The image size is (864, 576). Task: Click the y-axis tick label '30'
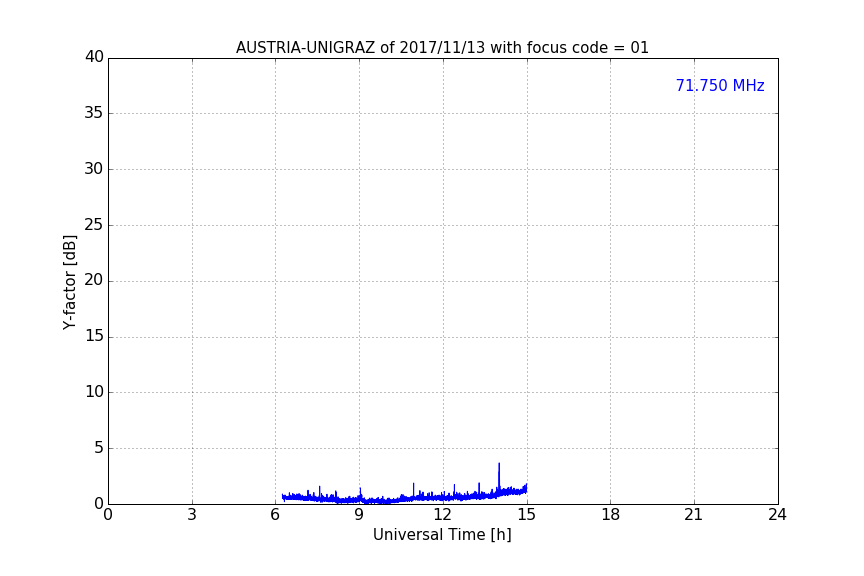[x=94, y=169]
